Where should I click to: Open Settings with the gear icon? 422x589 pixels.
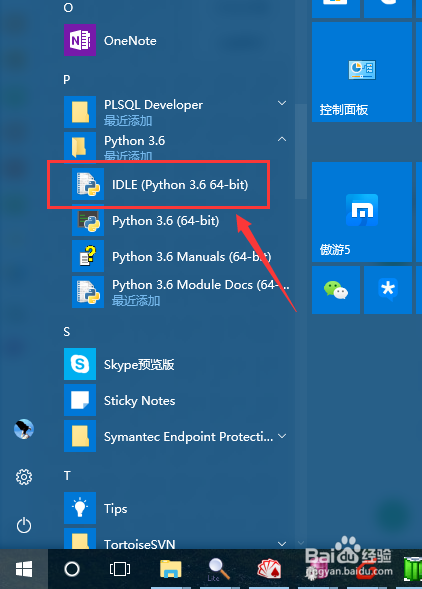click(x=24, y=477)
